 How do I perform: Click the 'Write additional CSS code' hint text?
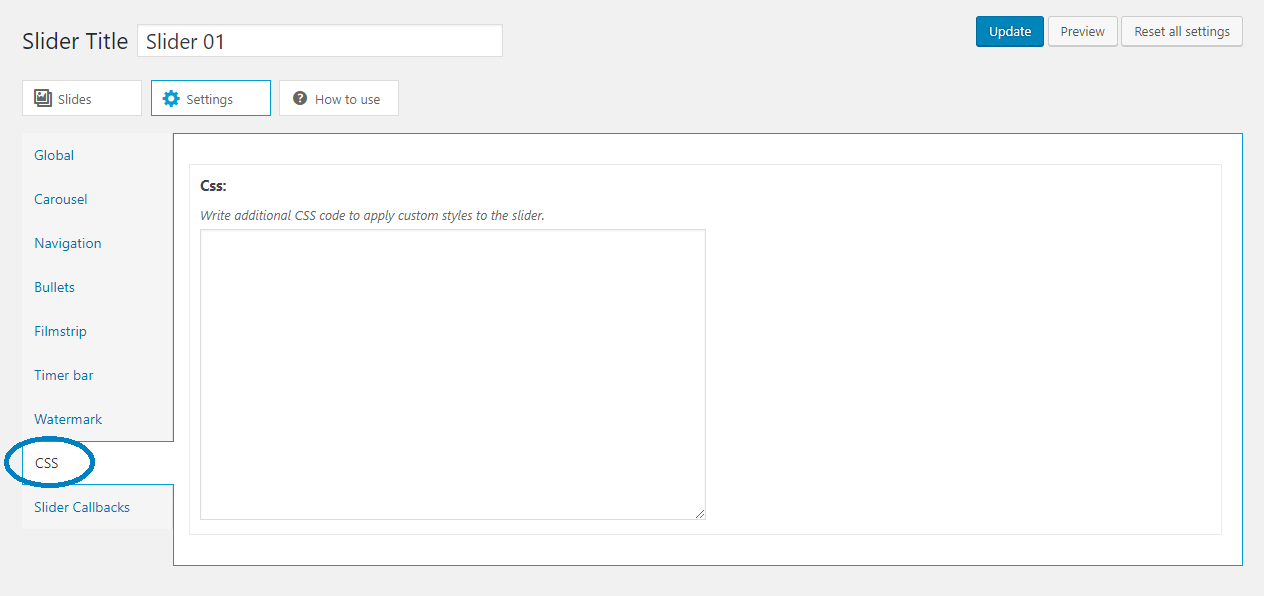coord(372,215)
